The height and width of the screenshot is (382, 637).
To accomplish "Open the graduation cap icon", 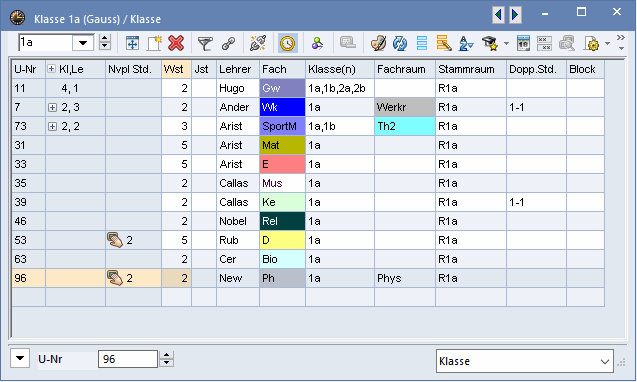I will pyautogui.click(x=490, y=43).
